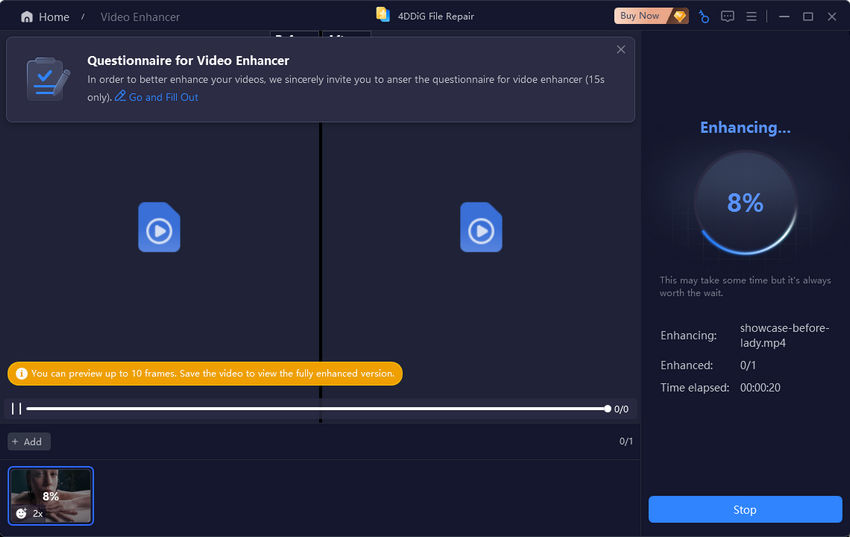Go to the Home breadcrumb
The height and width of the screenshot is (537, 850).
(54, 17)
